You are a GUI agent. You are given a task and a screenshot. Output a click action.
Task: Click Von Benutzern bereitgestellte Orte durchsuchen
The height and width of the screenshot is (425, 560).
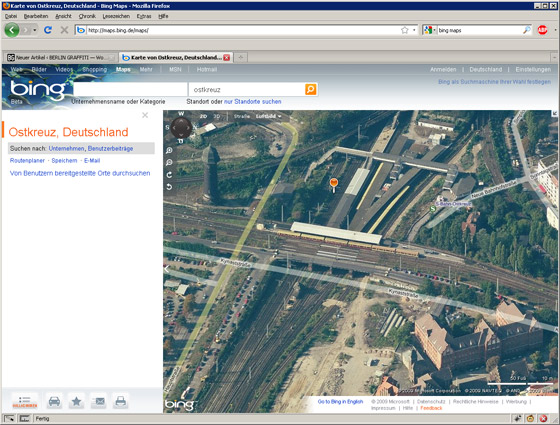80,173
